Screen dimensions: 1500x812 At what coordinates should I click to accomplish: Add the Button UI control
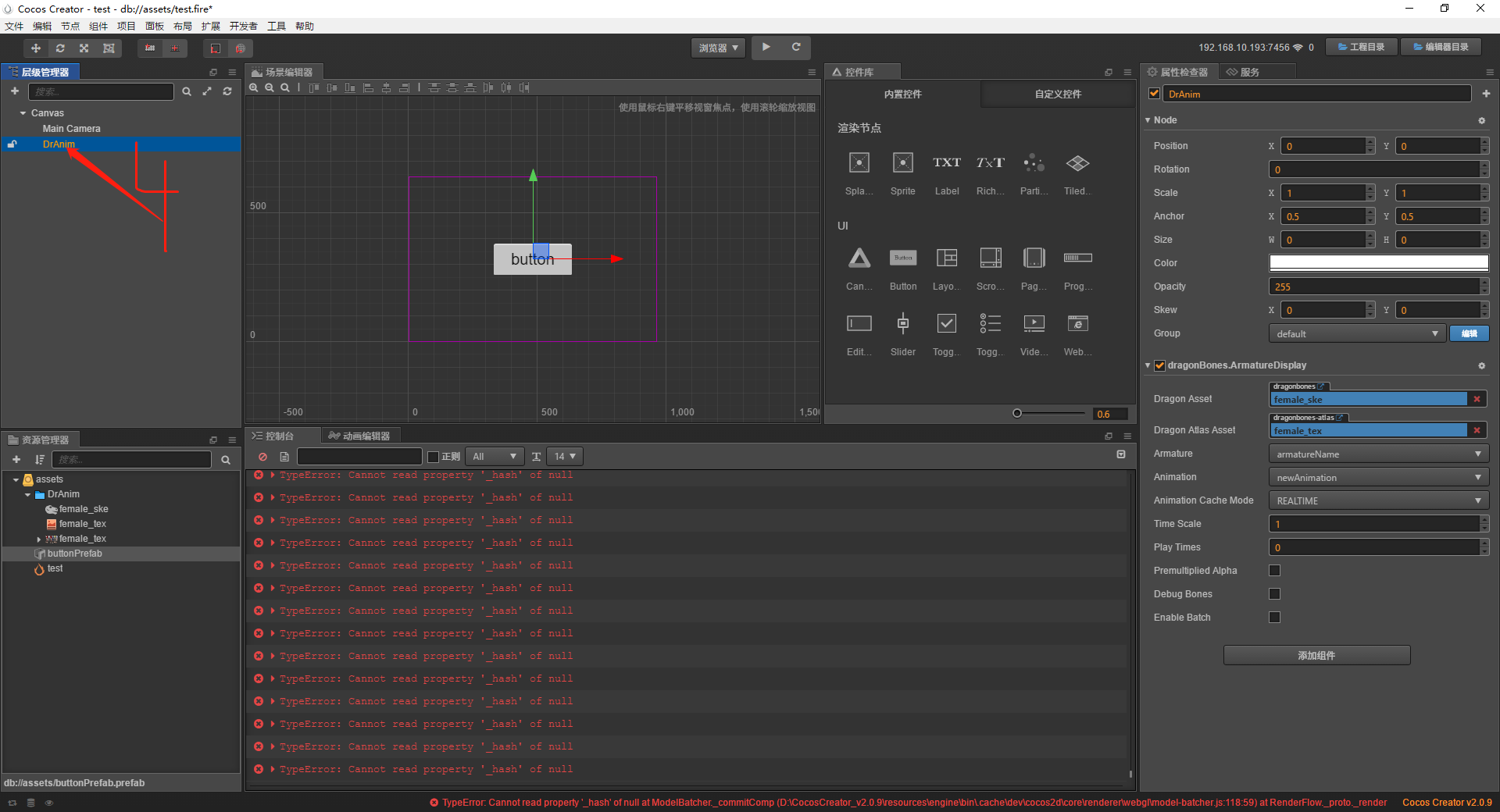click(x=903, y=269)
